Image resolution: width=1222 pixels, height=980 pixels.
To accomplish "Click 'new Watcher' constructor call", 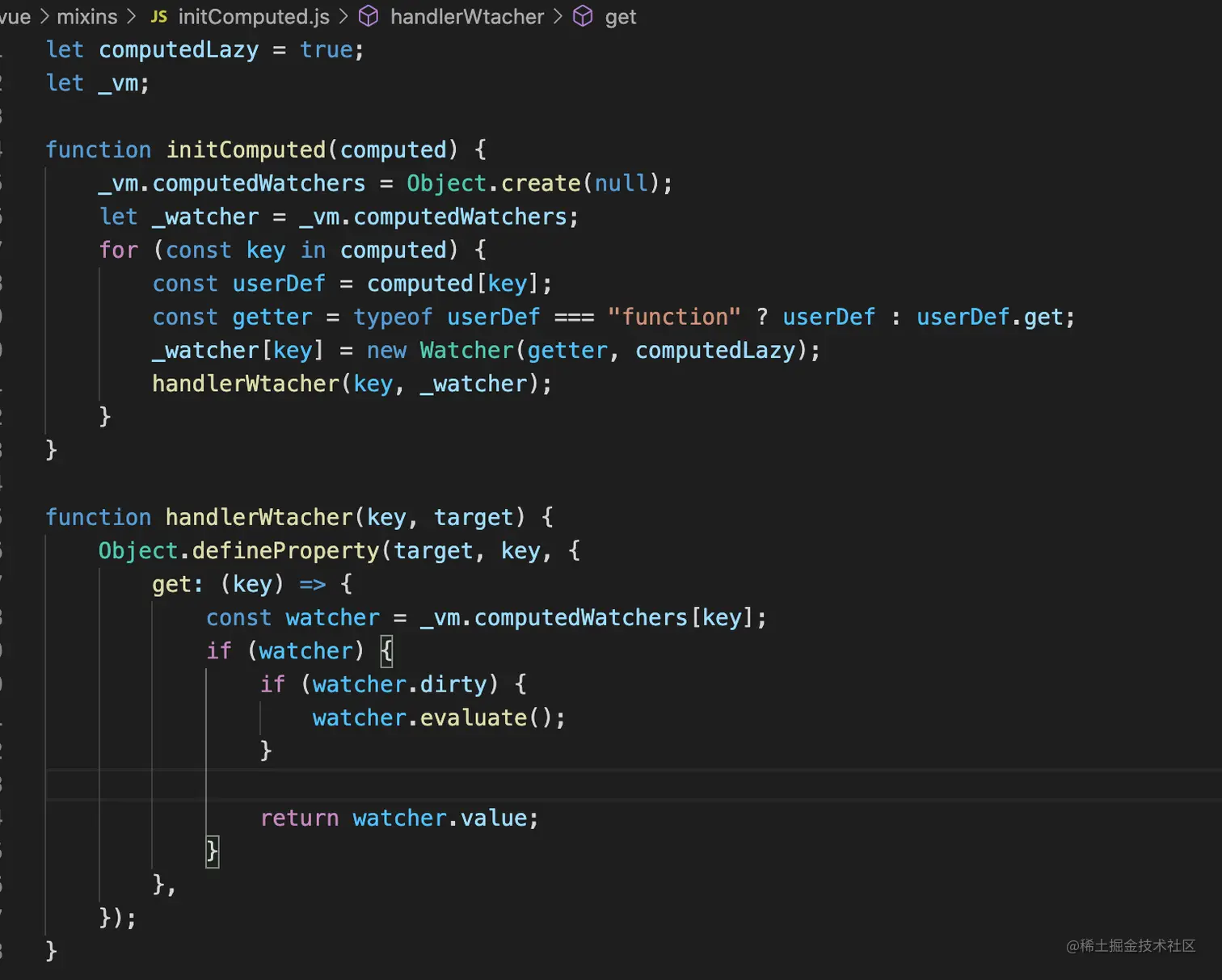I will point(440,351).
